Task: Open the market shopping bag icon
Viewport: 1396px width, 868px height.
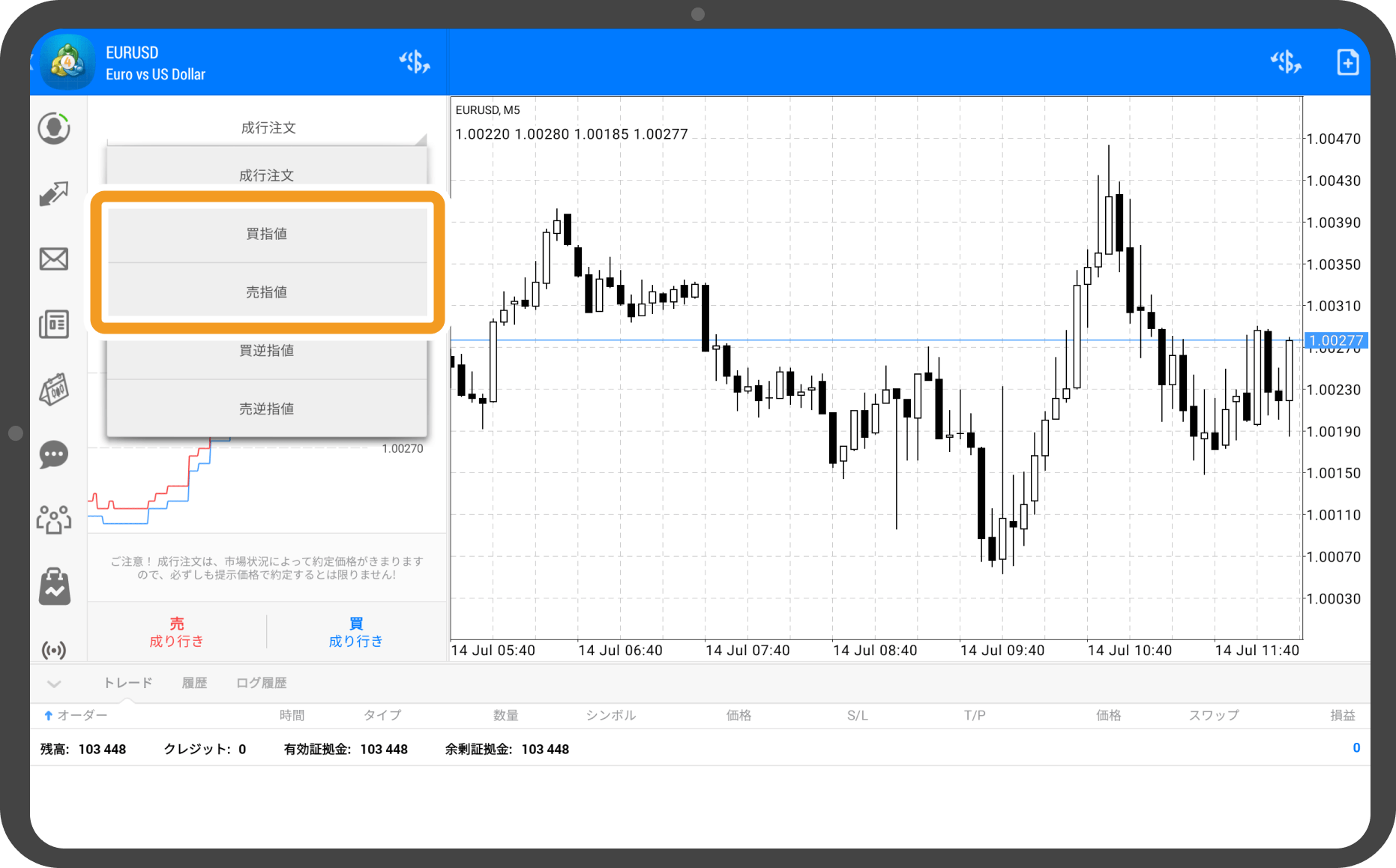Action: 54,585
